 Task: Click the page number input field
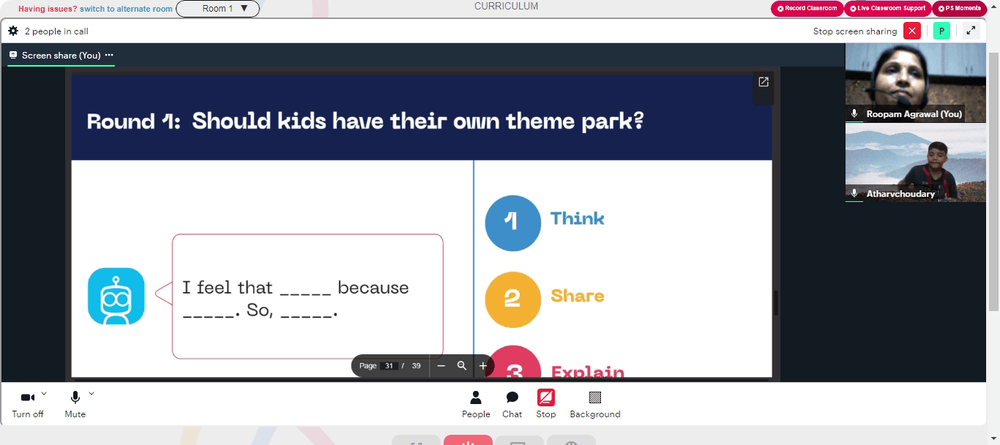pos(390,366)
